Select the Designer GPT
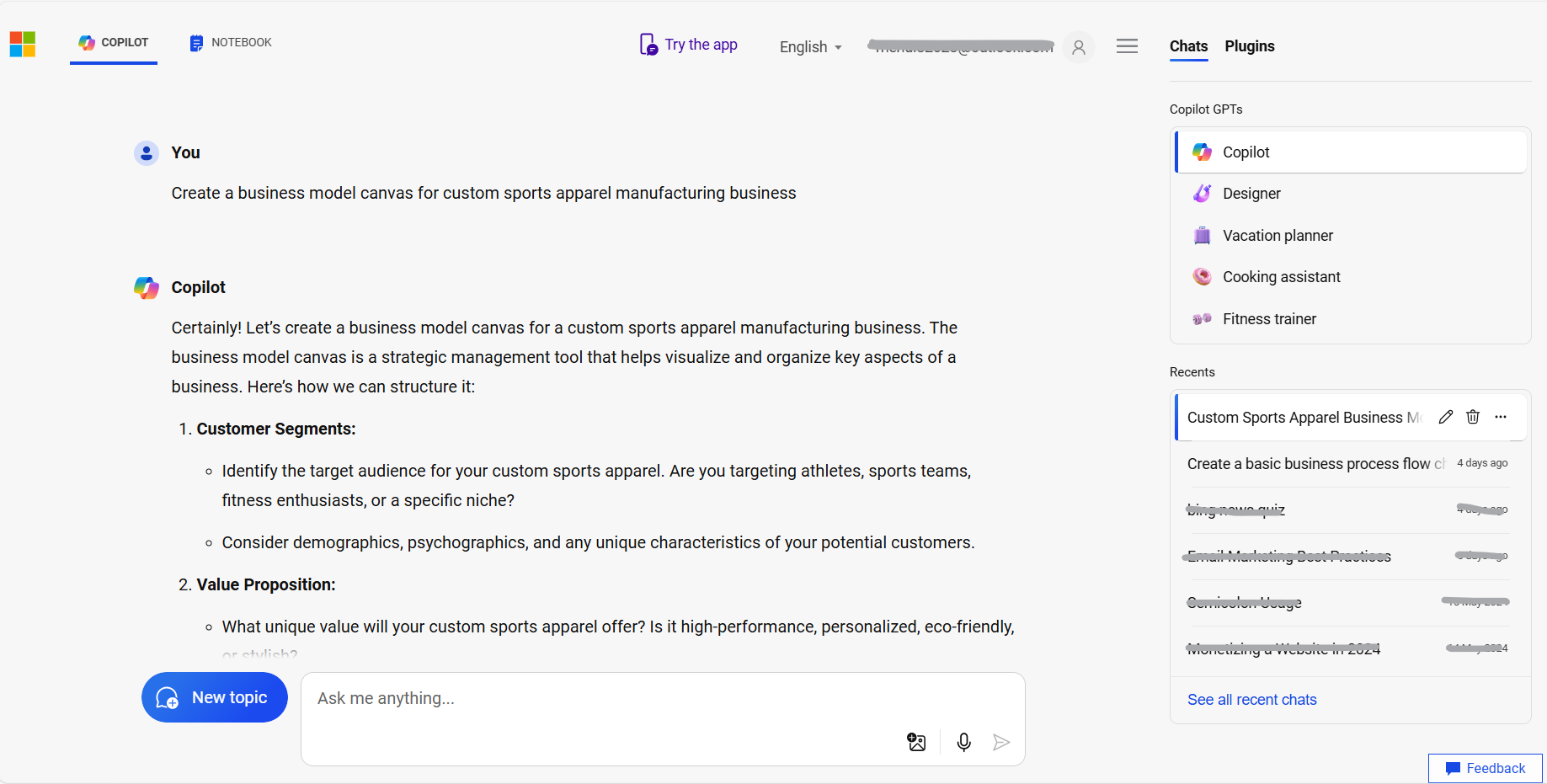Screen dimensions: 1547x784 pyautogui.click(x=1251, y=194)
